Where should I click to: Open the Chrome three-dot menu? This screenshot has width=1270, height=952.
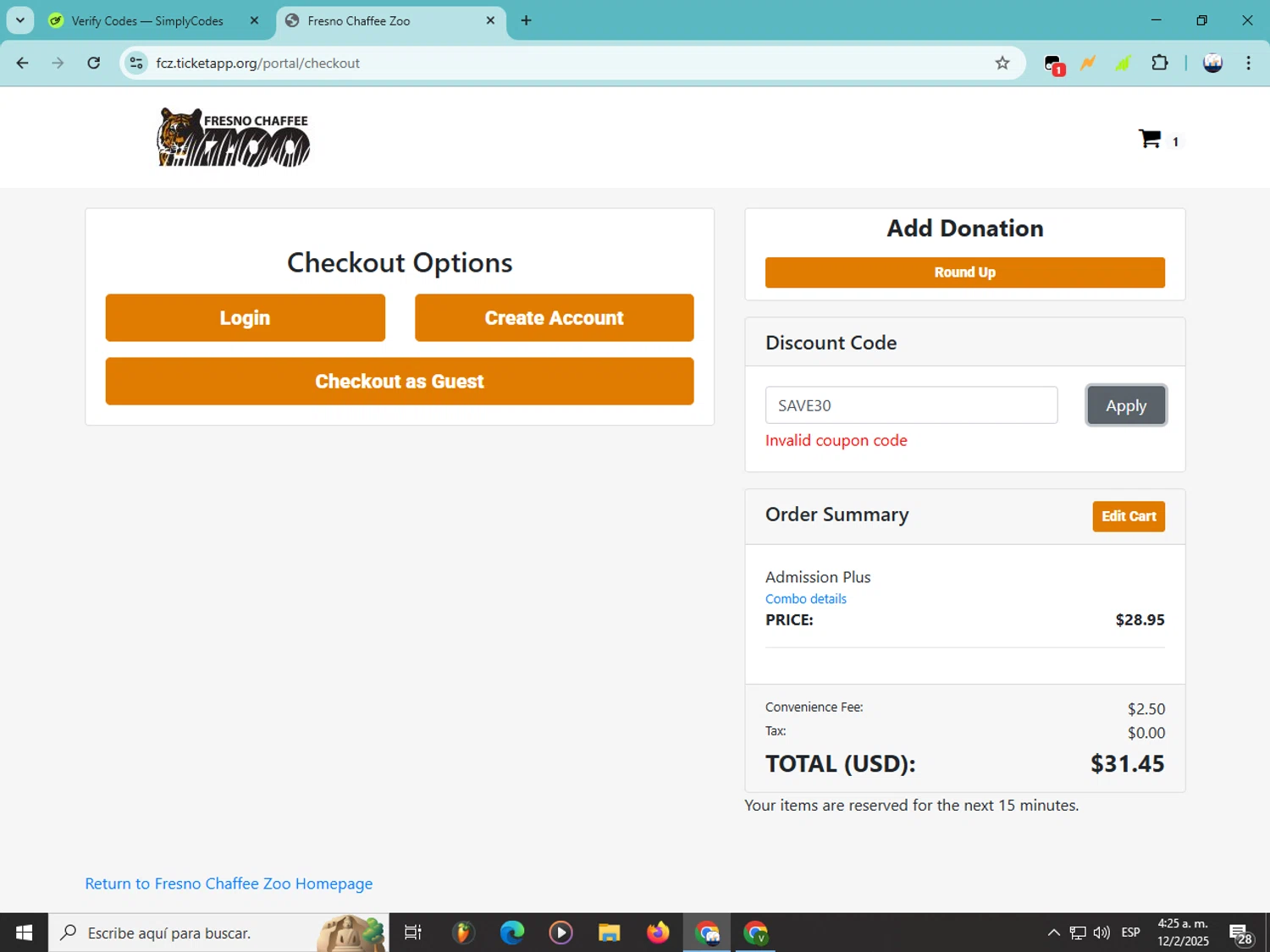pyautogui.click(x=1248, y=63)
